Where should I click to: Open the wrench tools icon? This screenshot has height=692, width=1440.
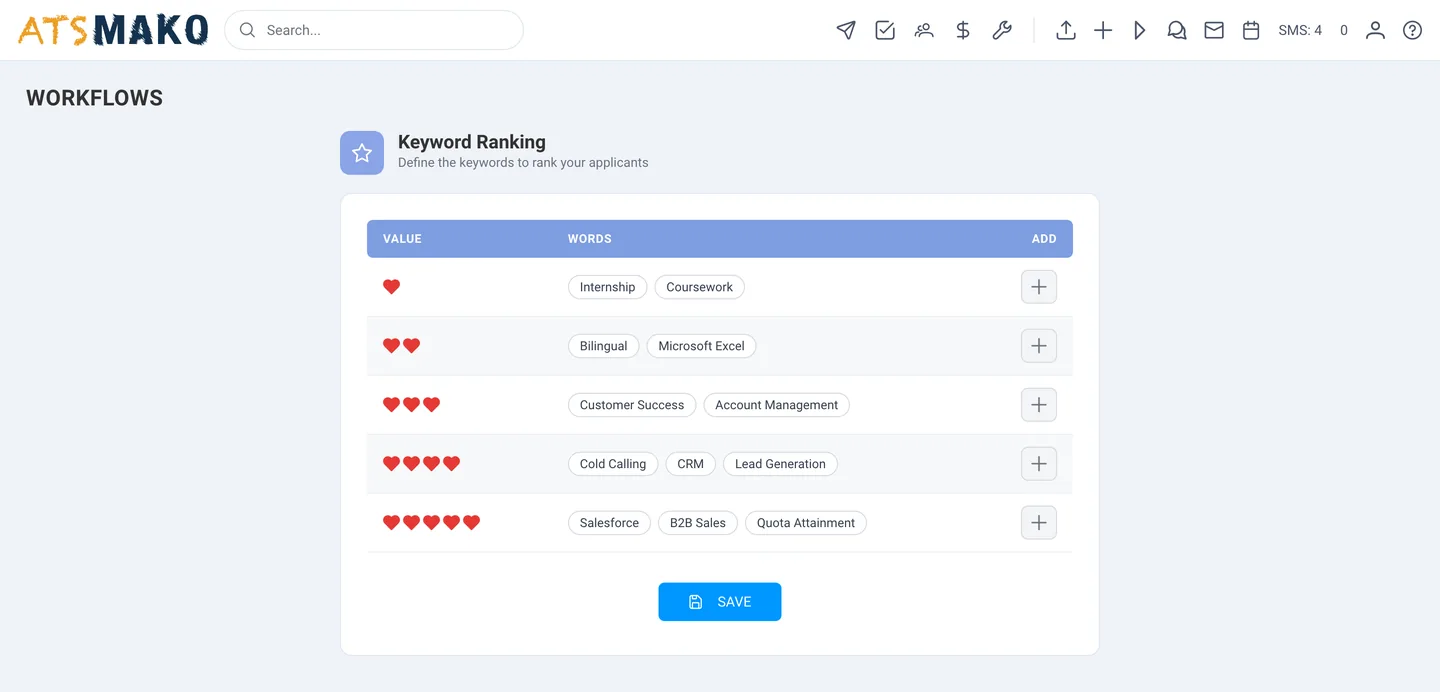pos(1002,30)
